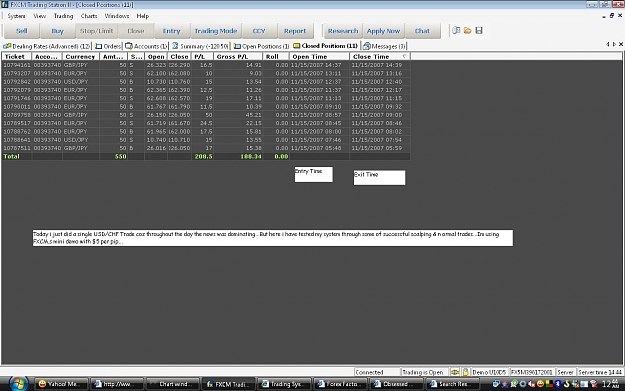Image resolution: width=625 pixels, height=391 pixels.
Task: Switch to the Accounts tab
Action: tap(146, 46)
